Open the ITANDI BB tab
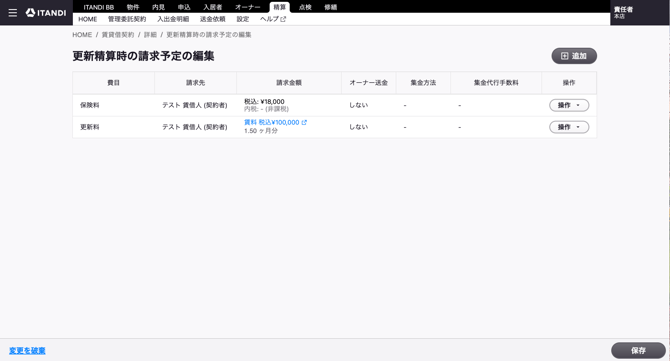The width and height of the screenshot is (670, 361). point(99,7)
